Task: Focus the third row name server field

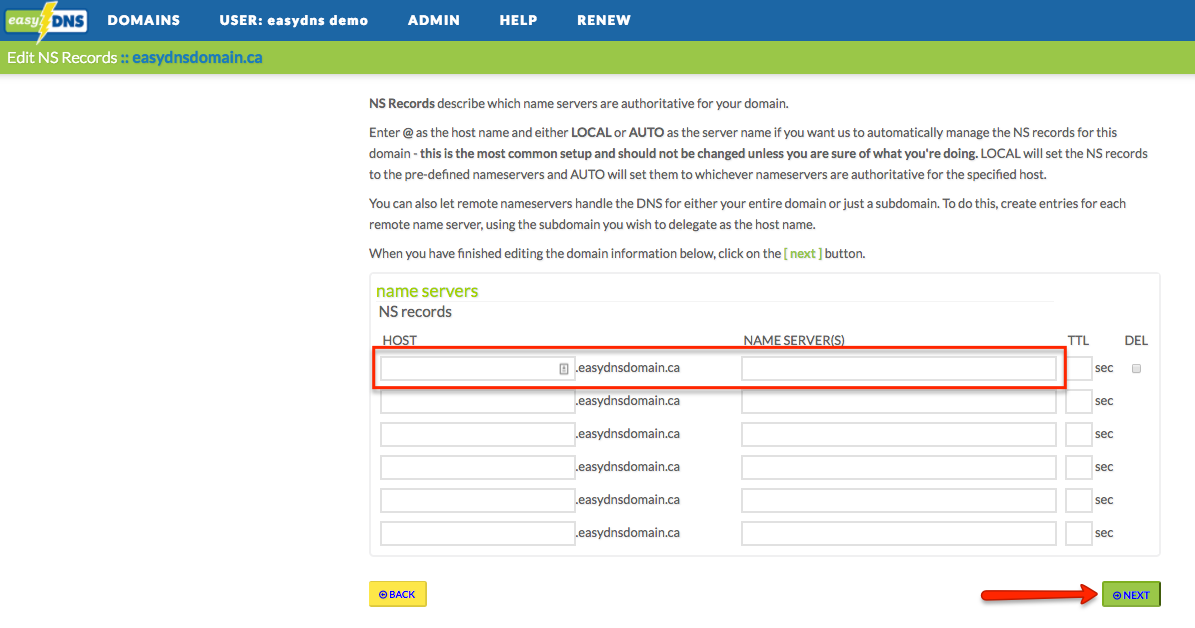Action: tap(899, 434)
